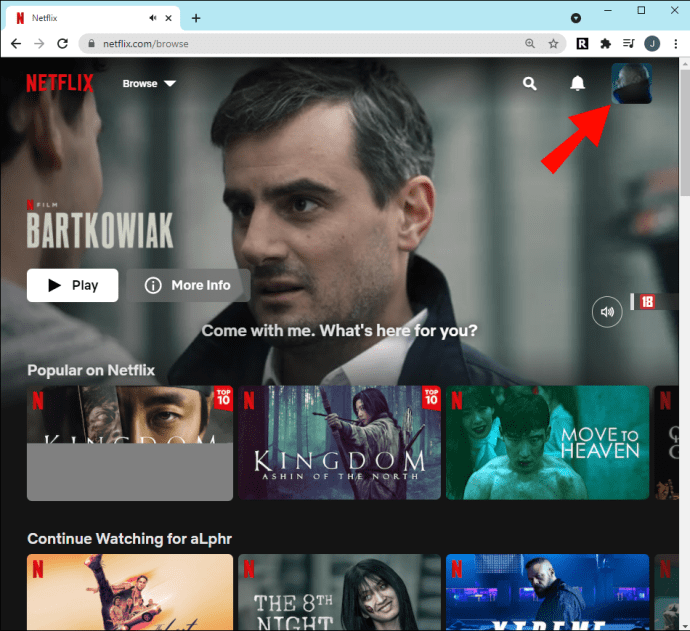
Task: Click the More Info button
Action: 188,285
